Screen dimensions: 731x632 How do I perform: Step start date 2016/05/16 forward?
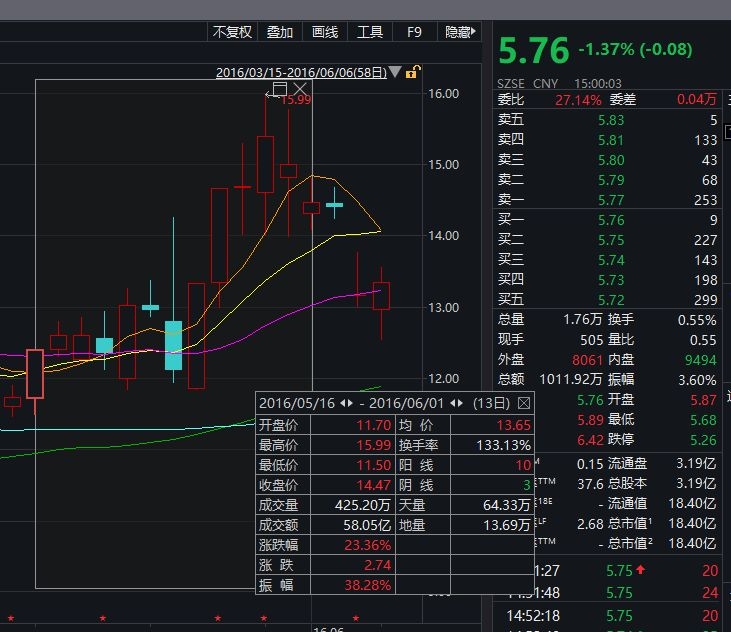pos(351,403)
